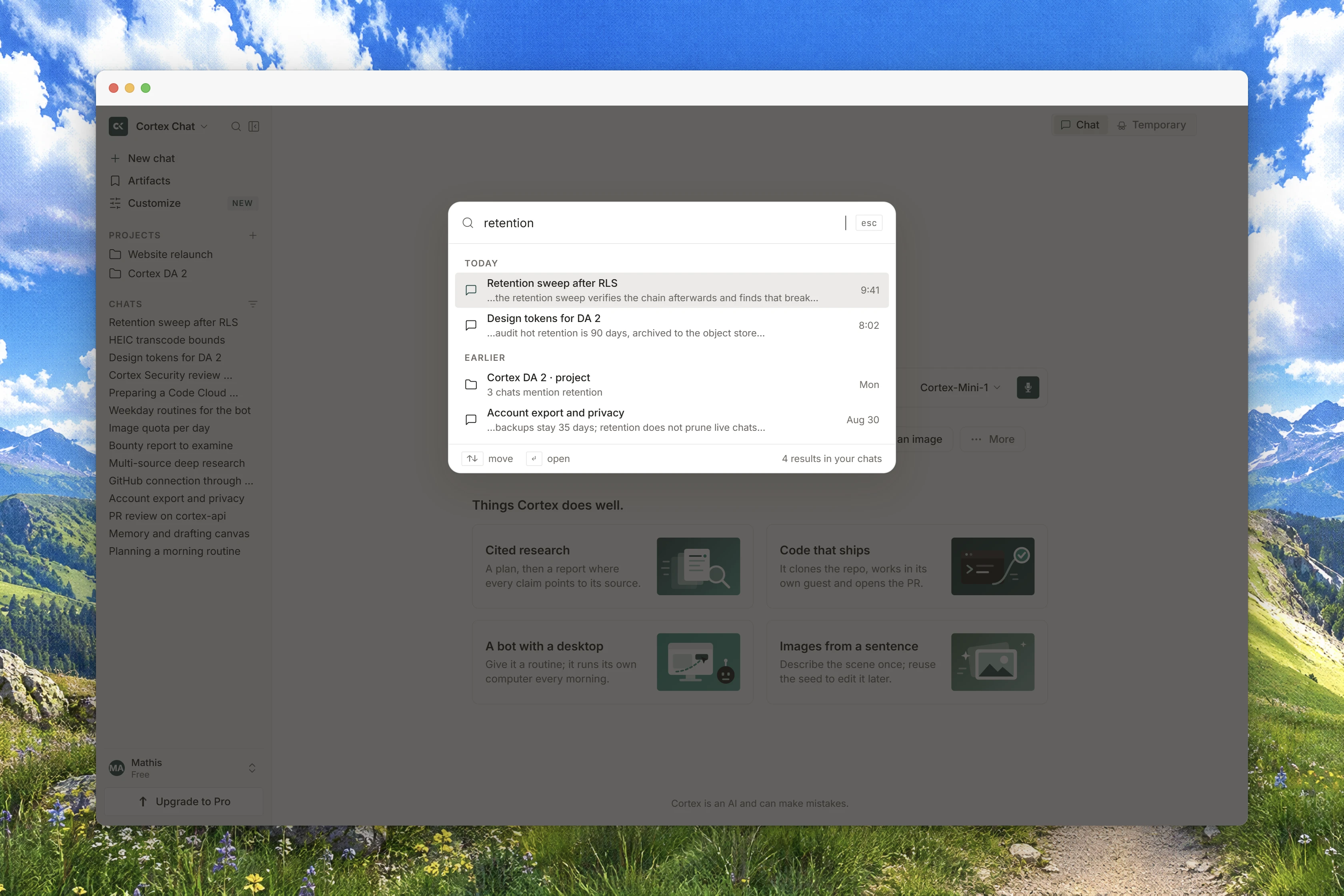Click the Code that ships terminal thumbnail

coord(992,566)
